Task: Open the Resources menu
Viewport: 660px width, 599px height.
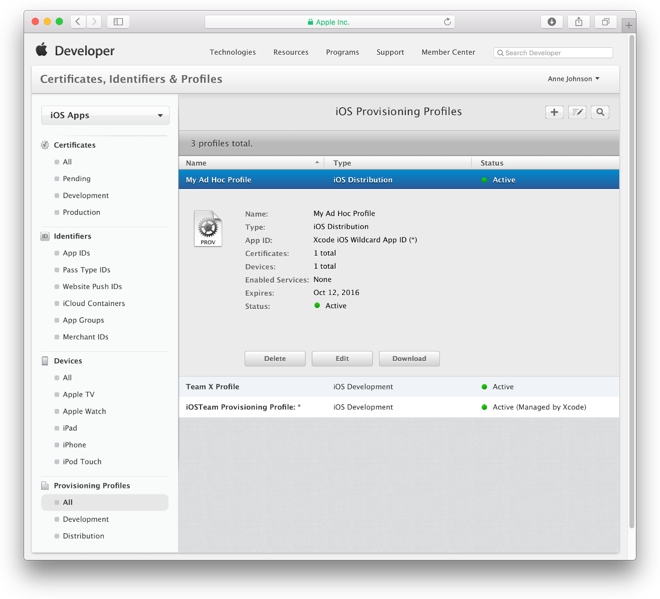Action: (291, 52)
